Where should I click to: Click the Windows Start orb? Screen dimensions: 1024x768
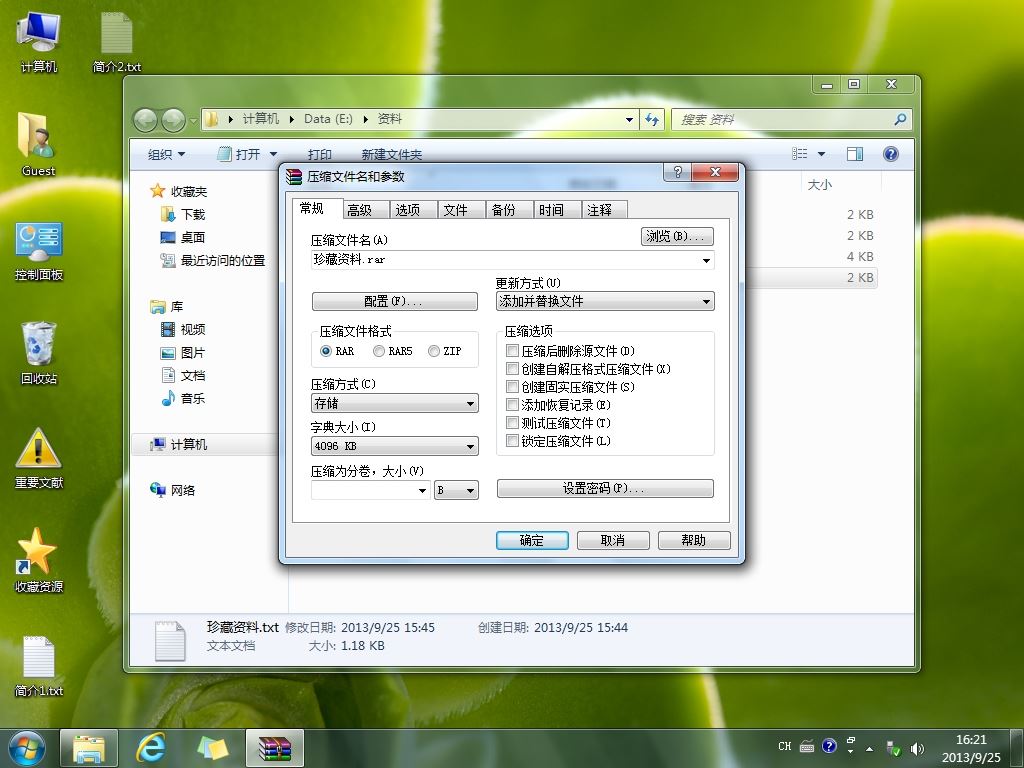27,748
